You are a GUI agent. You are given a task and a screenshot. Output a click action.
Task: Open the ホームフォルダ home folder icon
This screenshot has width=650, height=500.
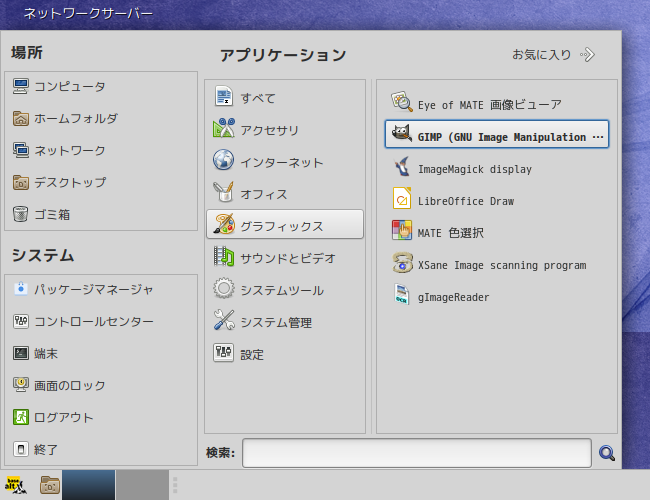[20, 119]
